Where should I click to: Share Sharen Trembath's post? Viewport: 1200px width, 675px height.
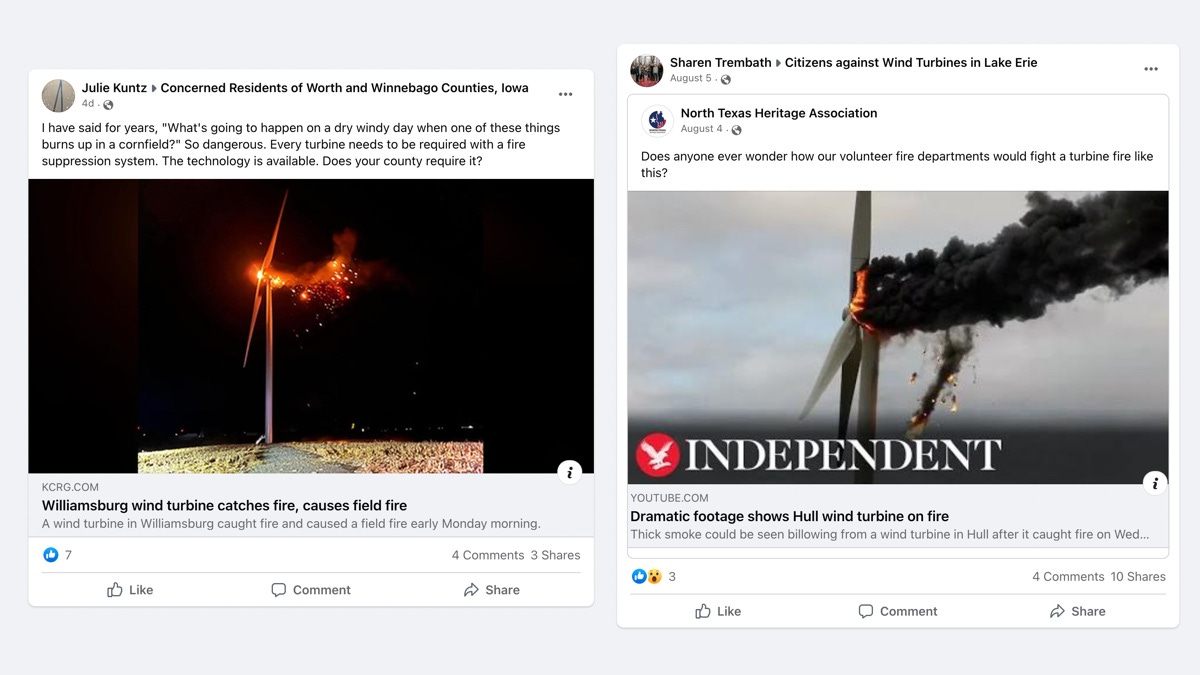point(1077,611)
